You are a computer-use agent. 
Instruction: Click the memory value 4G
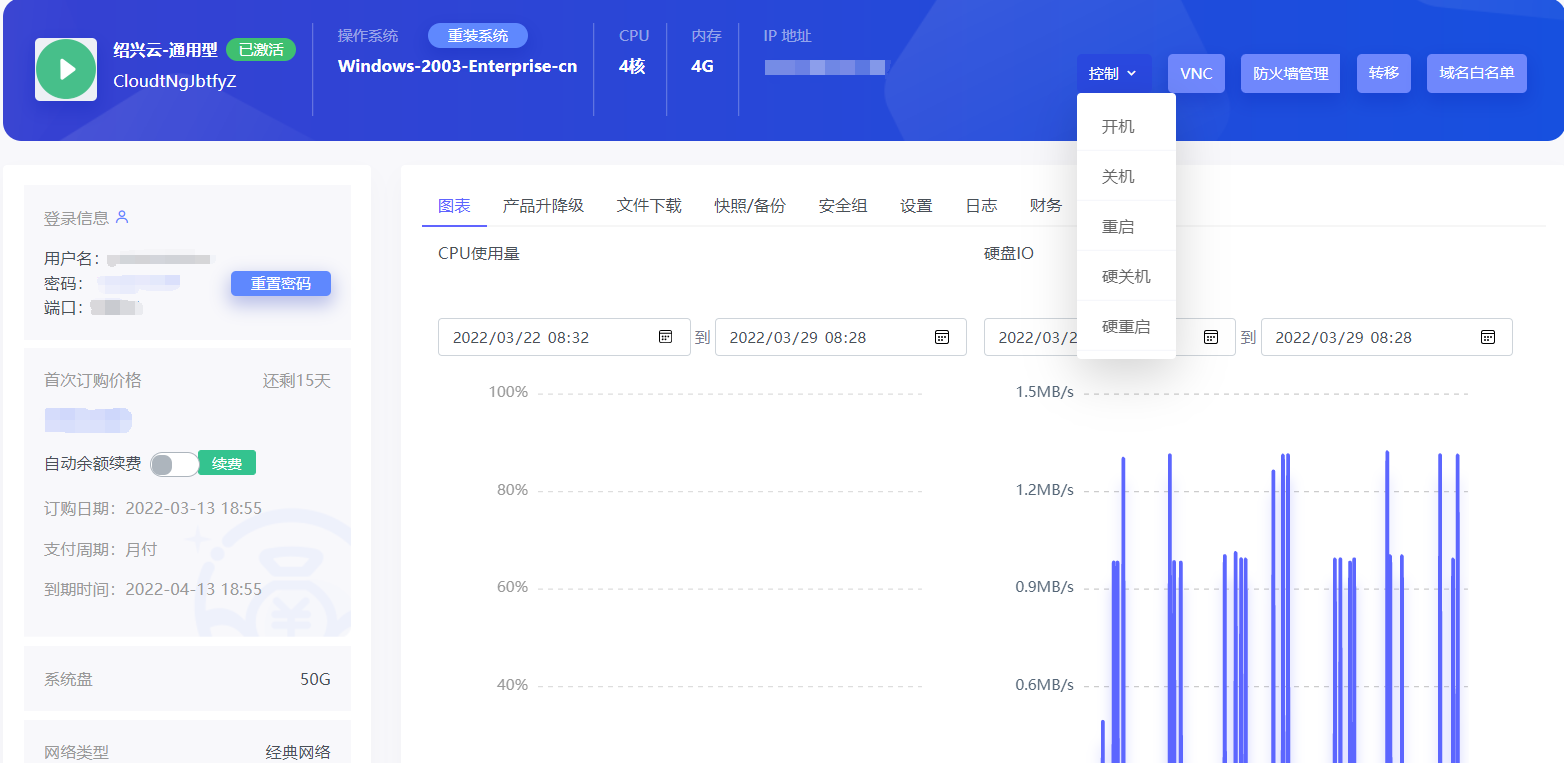[703, 67]
